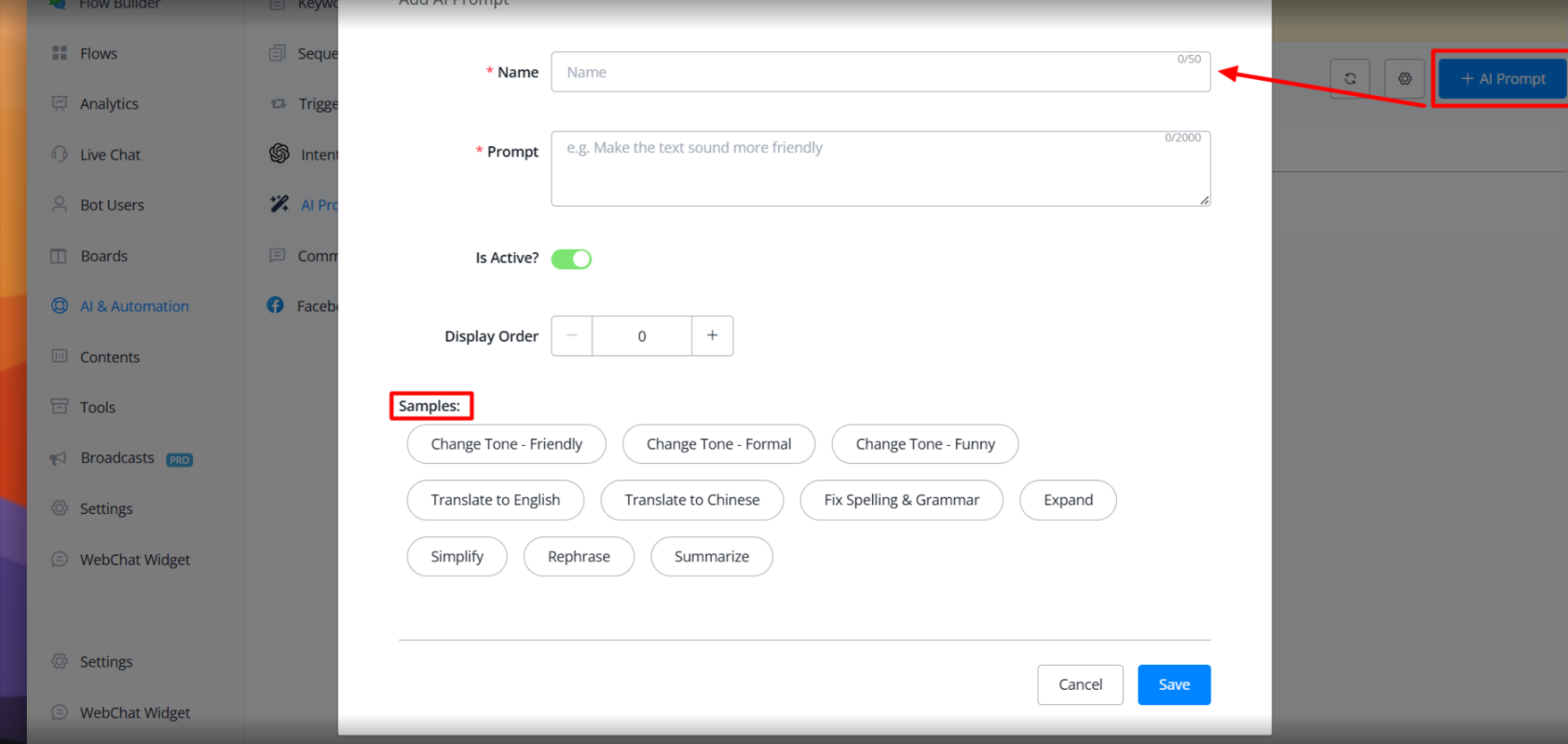Viewport: 1568px width, 744px height.
Task: Toggle the Is Active switch off
Action: 571,259
